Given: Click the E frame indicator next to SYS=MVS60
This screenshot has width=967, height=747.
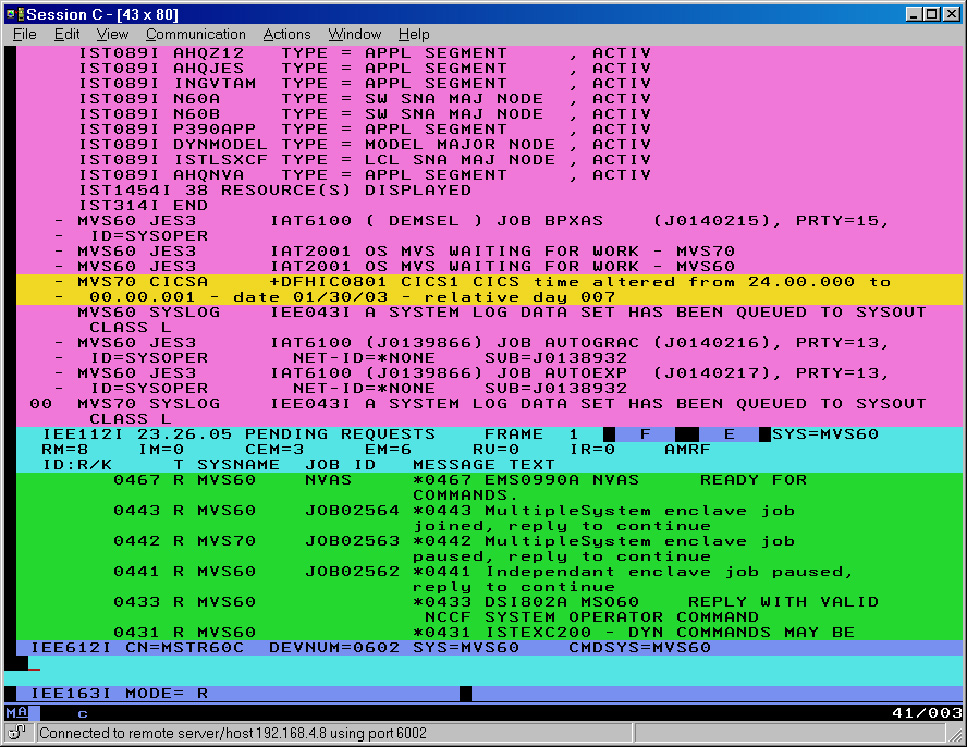Looking at the screenshot, I should (x=729, y=435).
